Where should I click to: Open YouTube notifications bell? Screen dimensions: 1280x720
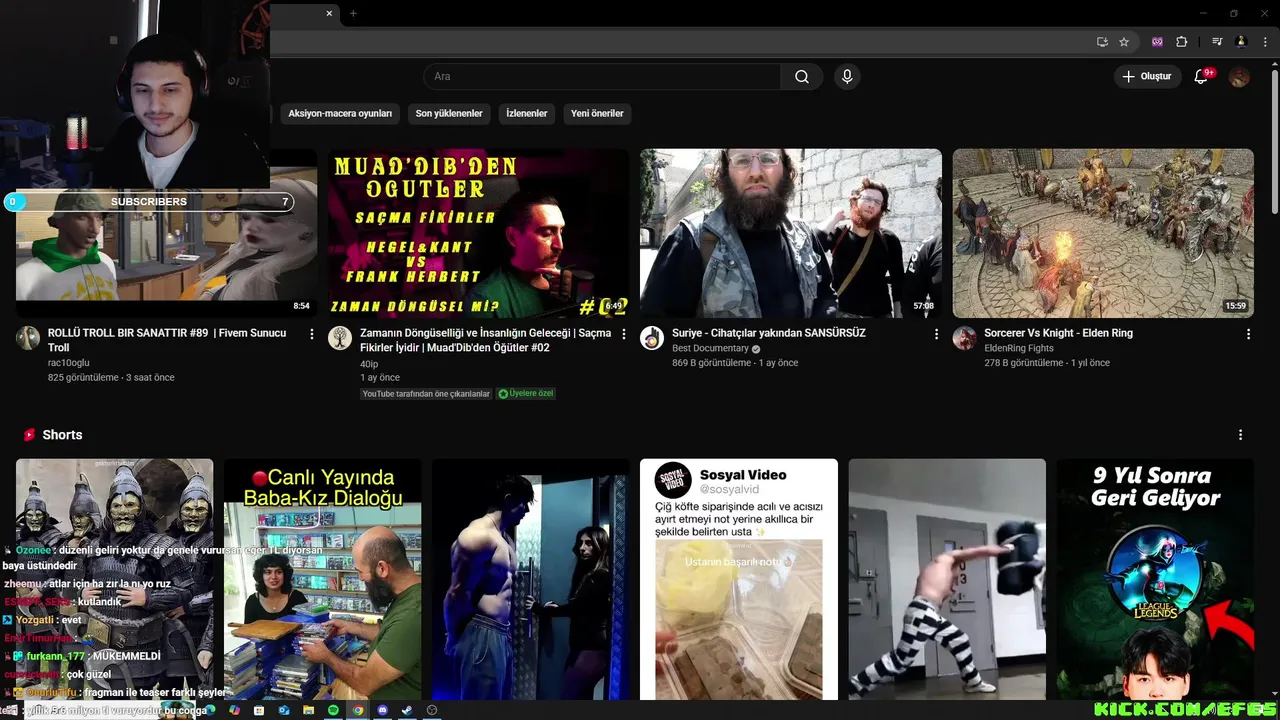click(x=1201, y=77)
